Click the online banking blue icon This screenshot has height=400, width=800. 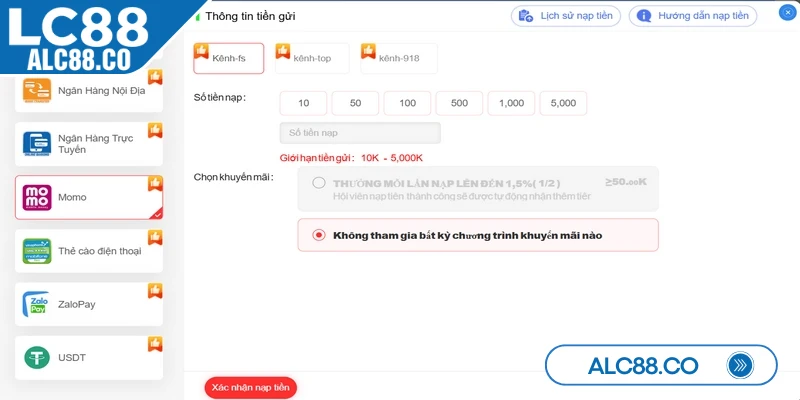(x=37, y=144)
